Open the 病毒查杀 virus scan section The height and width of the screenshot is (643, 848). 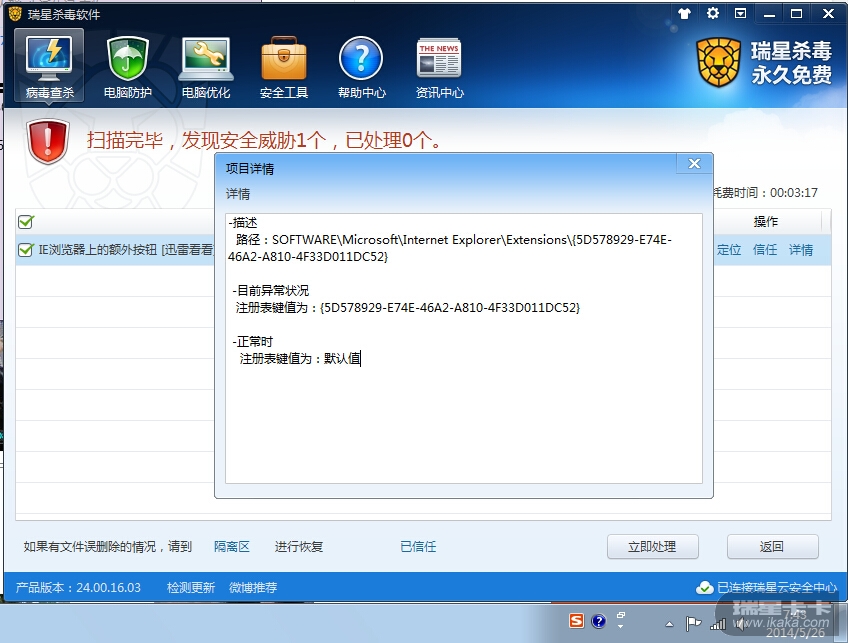pos(49,65)
